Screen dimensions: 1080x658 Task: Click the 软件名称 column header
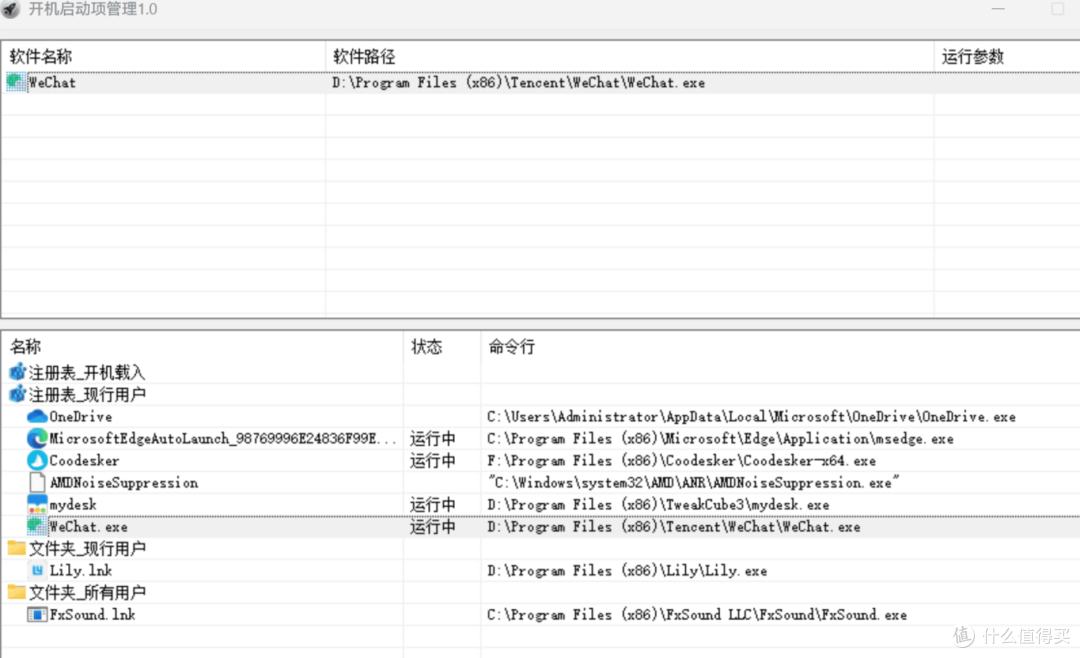click(x=41, y=56)
